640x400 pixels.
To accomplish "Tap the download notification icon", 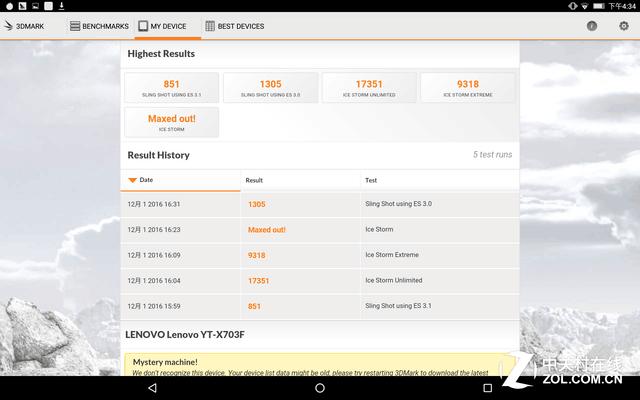I will [61, 6].
